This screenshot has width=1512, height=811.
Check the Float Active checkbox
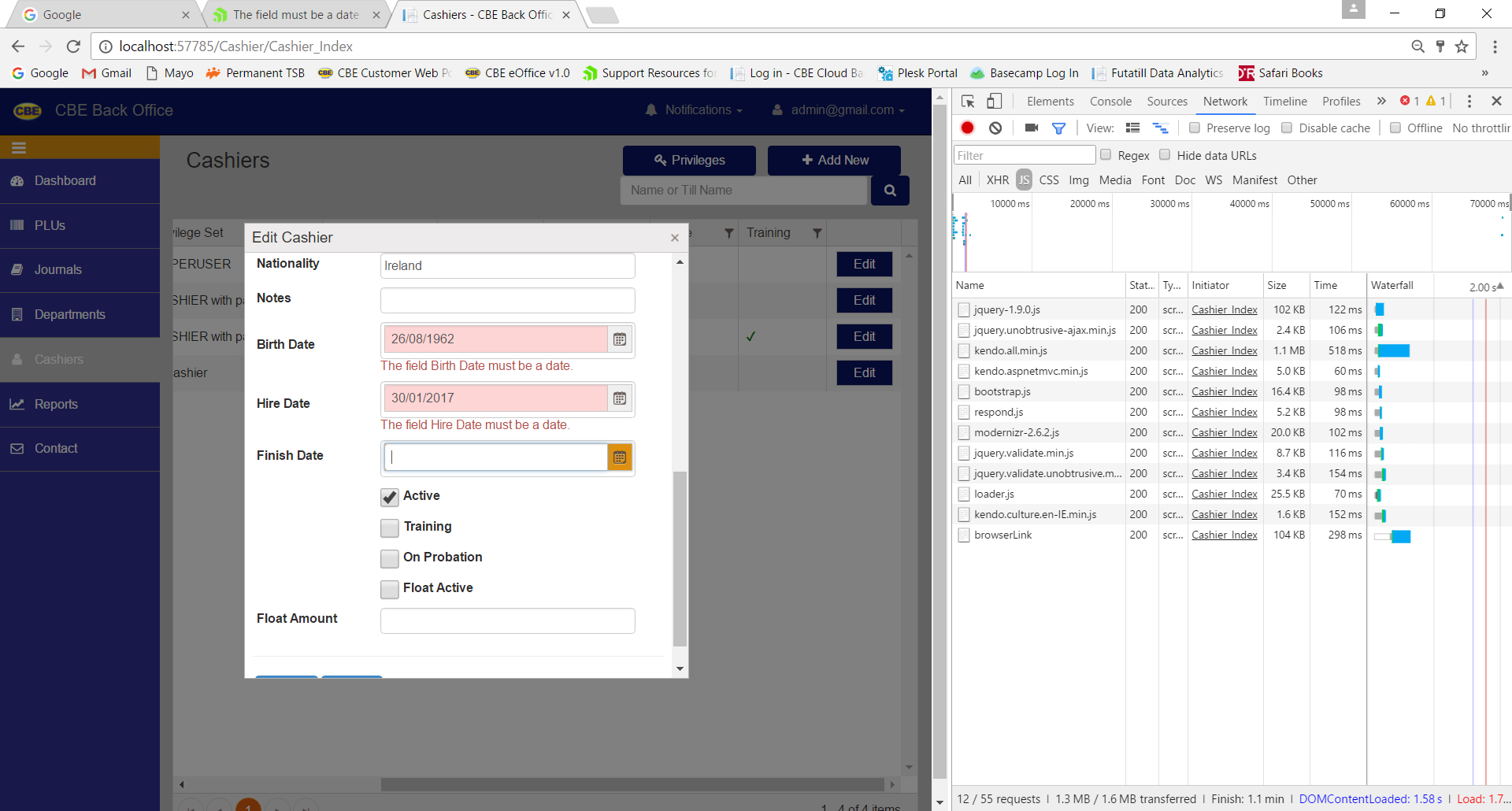pyautogui.click(x=389, y=589)
